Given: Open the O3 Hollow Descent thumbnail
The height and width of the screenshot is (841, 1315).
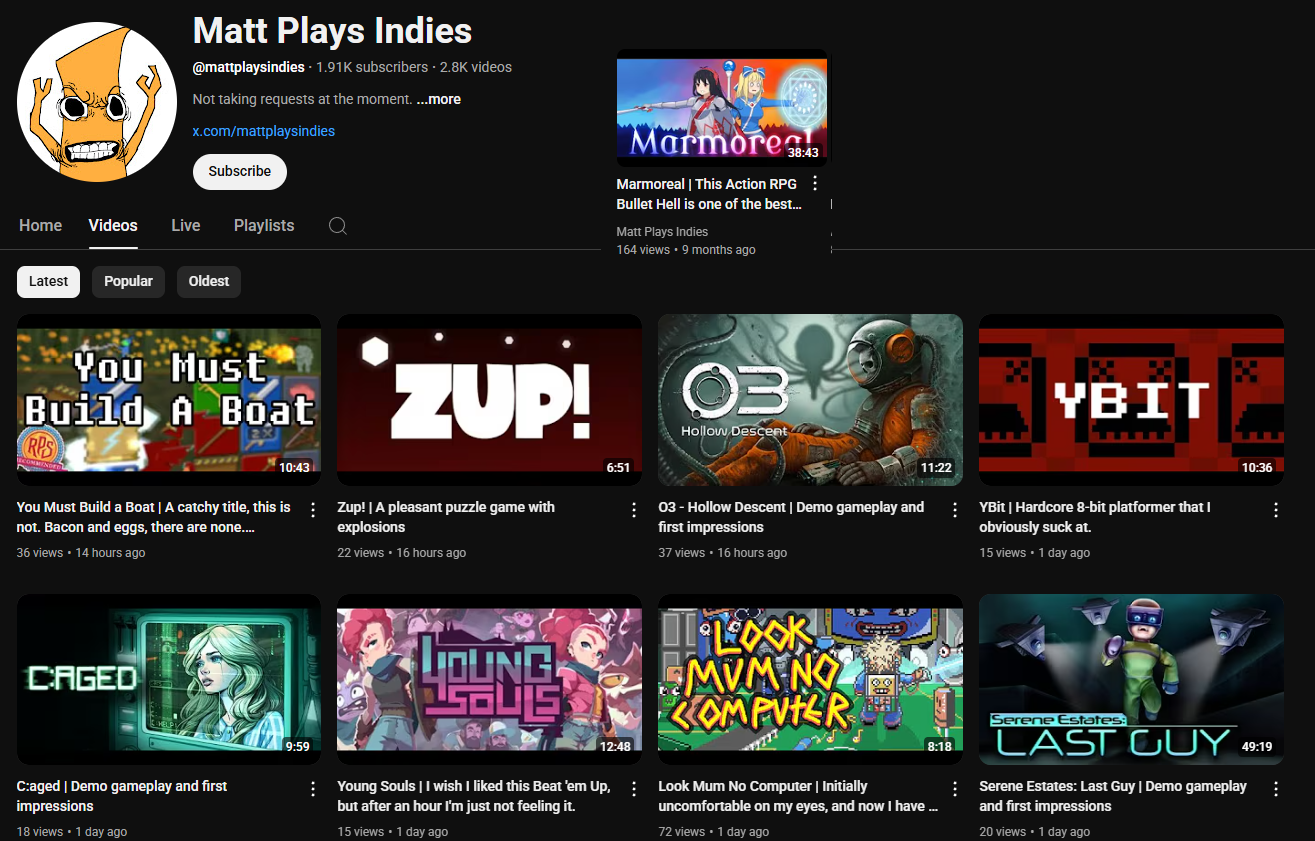Looking at the screenshot, I should [811, 400].
